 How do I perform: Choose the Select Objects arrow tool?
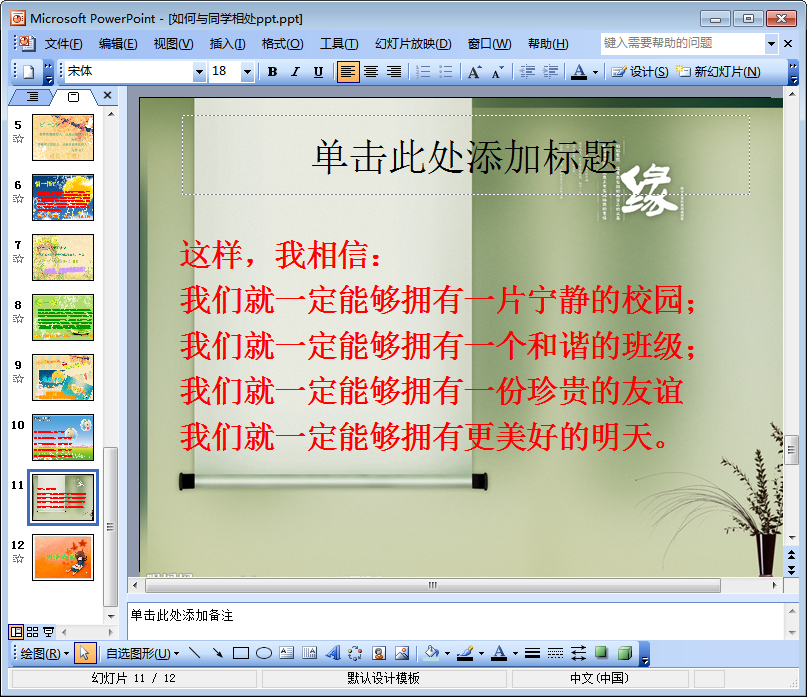pos(84,654)
